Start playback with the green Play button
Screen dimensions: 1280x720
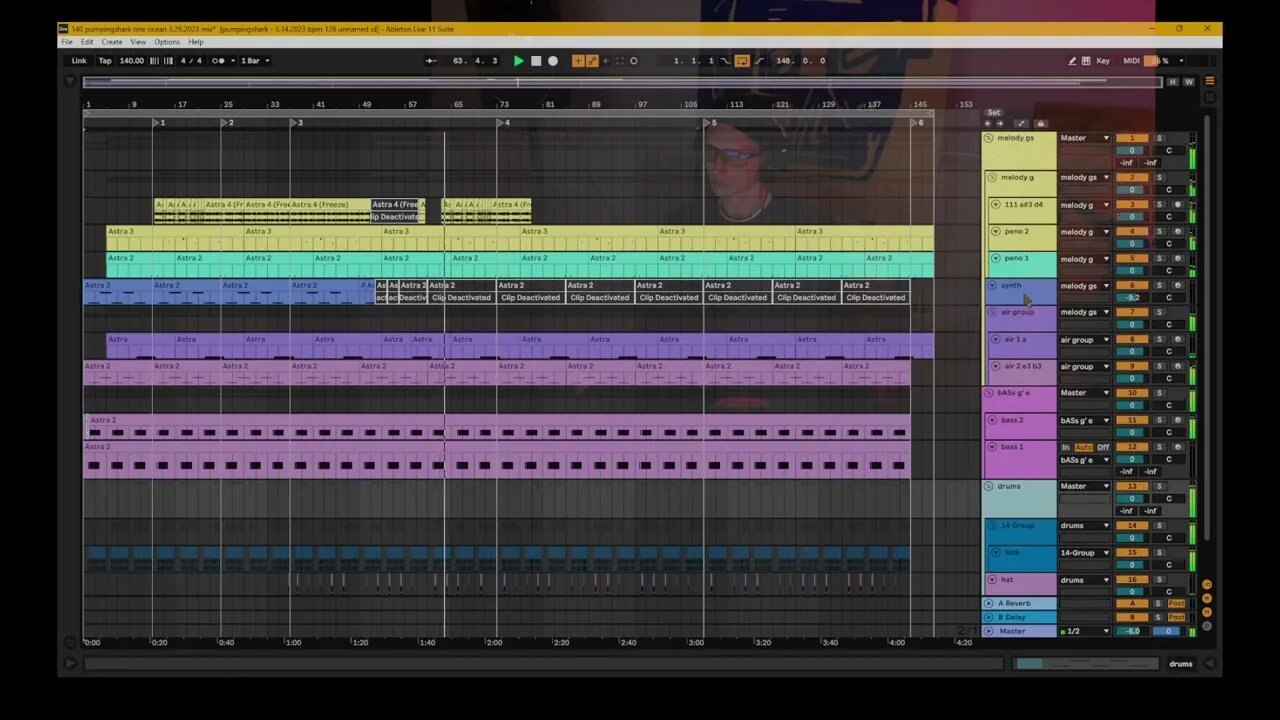(x=518, y=61)
